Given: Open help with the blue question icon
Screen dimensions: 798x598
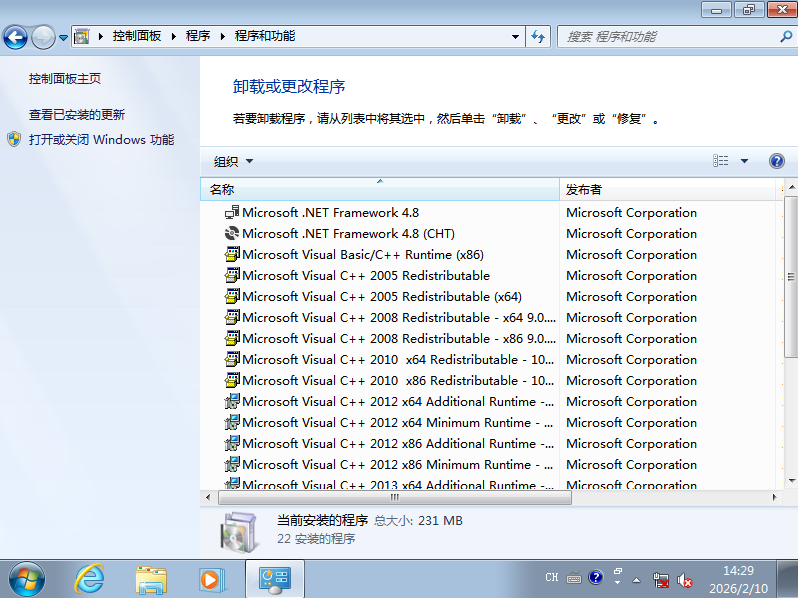Looking at the screenshot, I should [777, 161].
